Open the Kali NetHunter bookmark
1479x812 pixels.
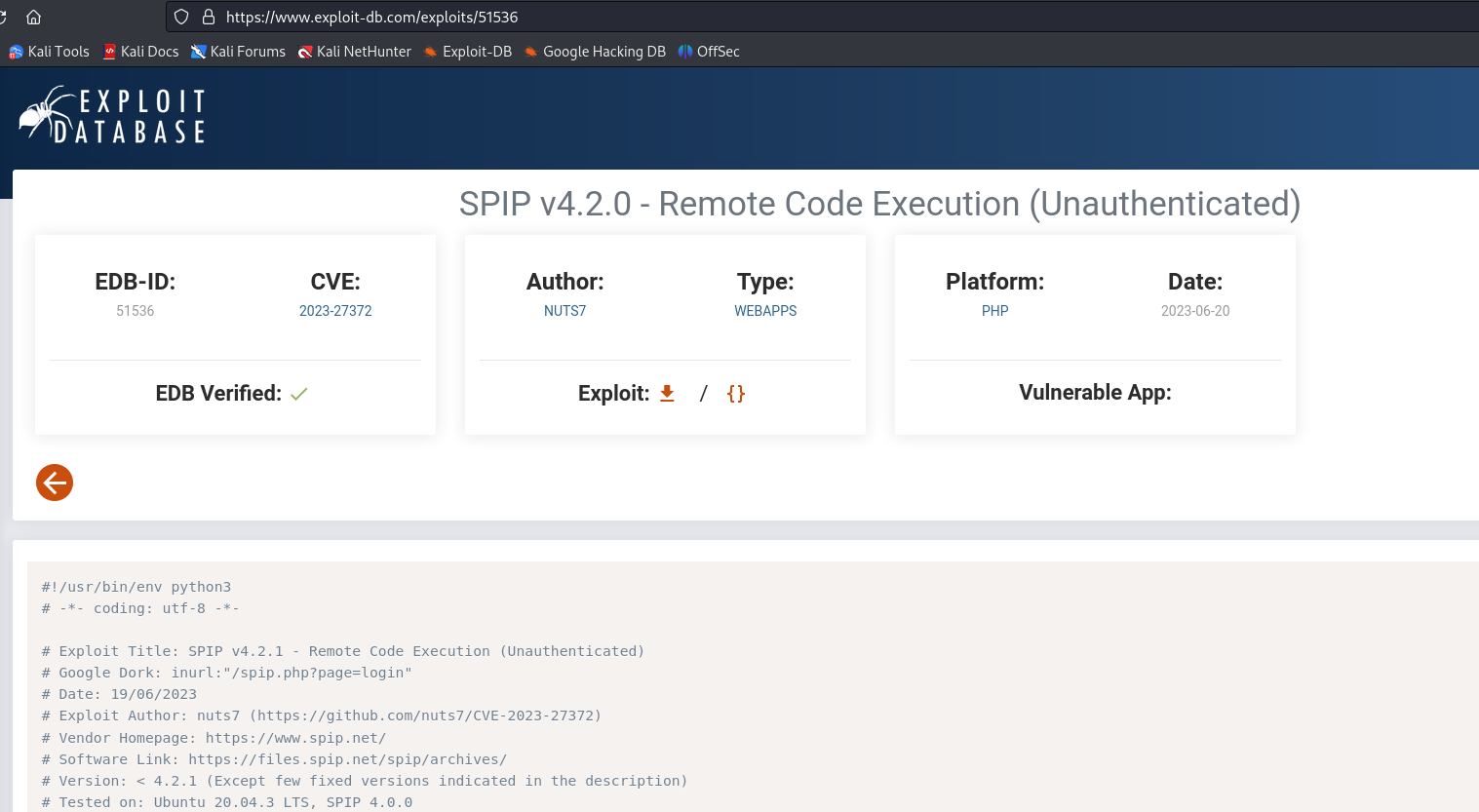click(x=355, y=52)
